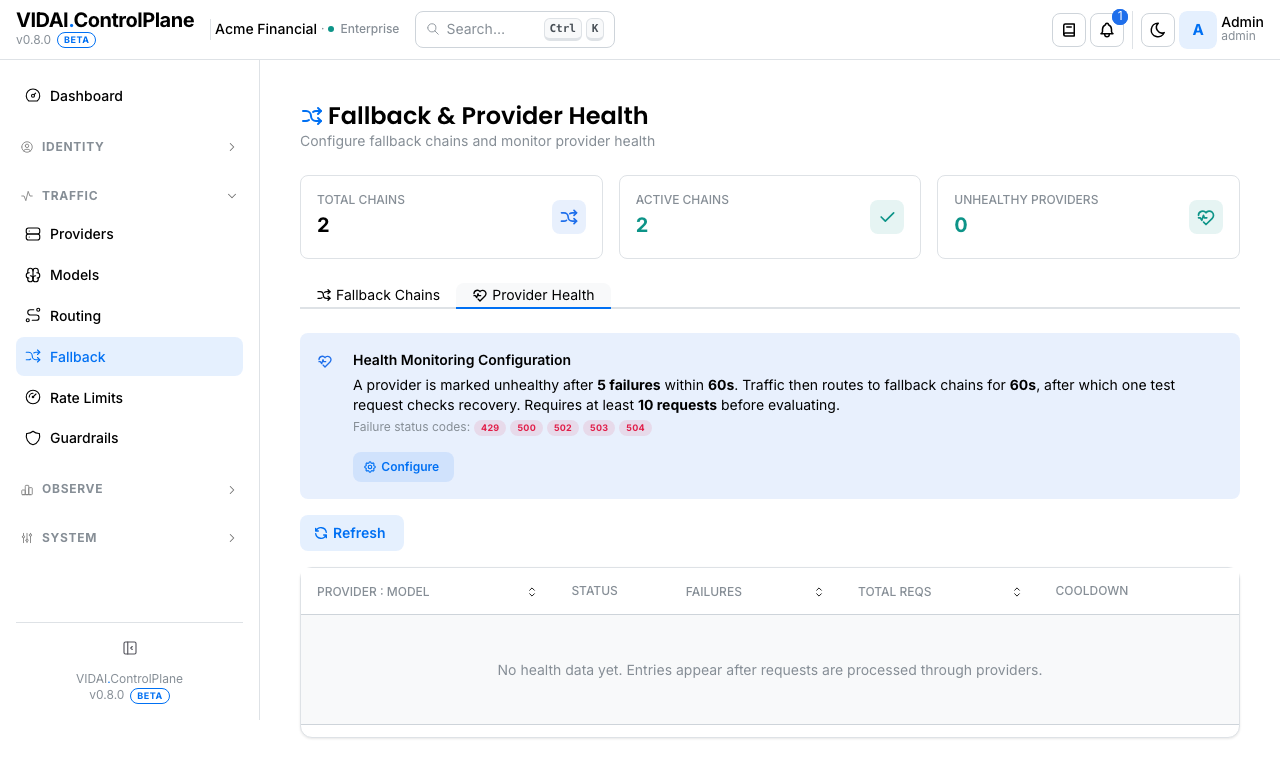1280x779 pixels.
Task: Click the VIDAI.ControlPlane logo
Action: [x=105, y=20]
